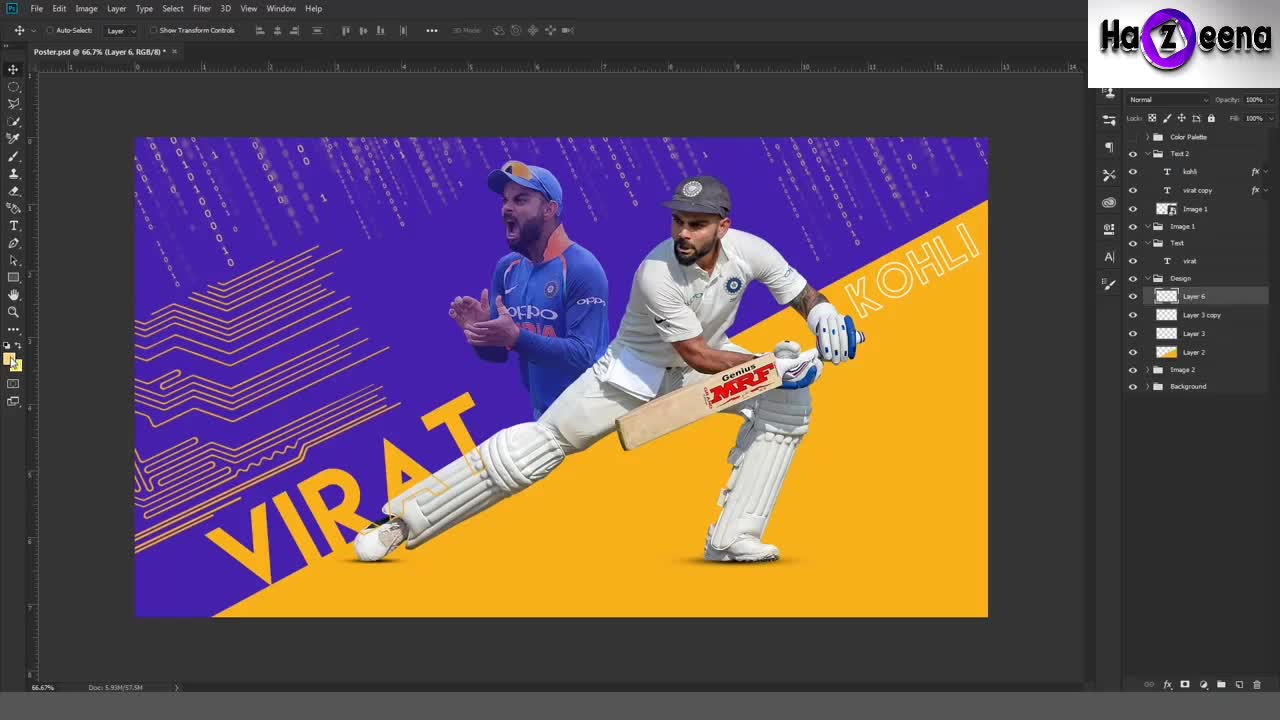This screenshot has width=1280, height=720.
Task: Select the Clone Stamp tool
Action: [x=13, y=174]
